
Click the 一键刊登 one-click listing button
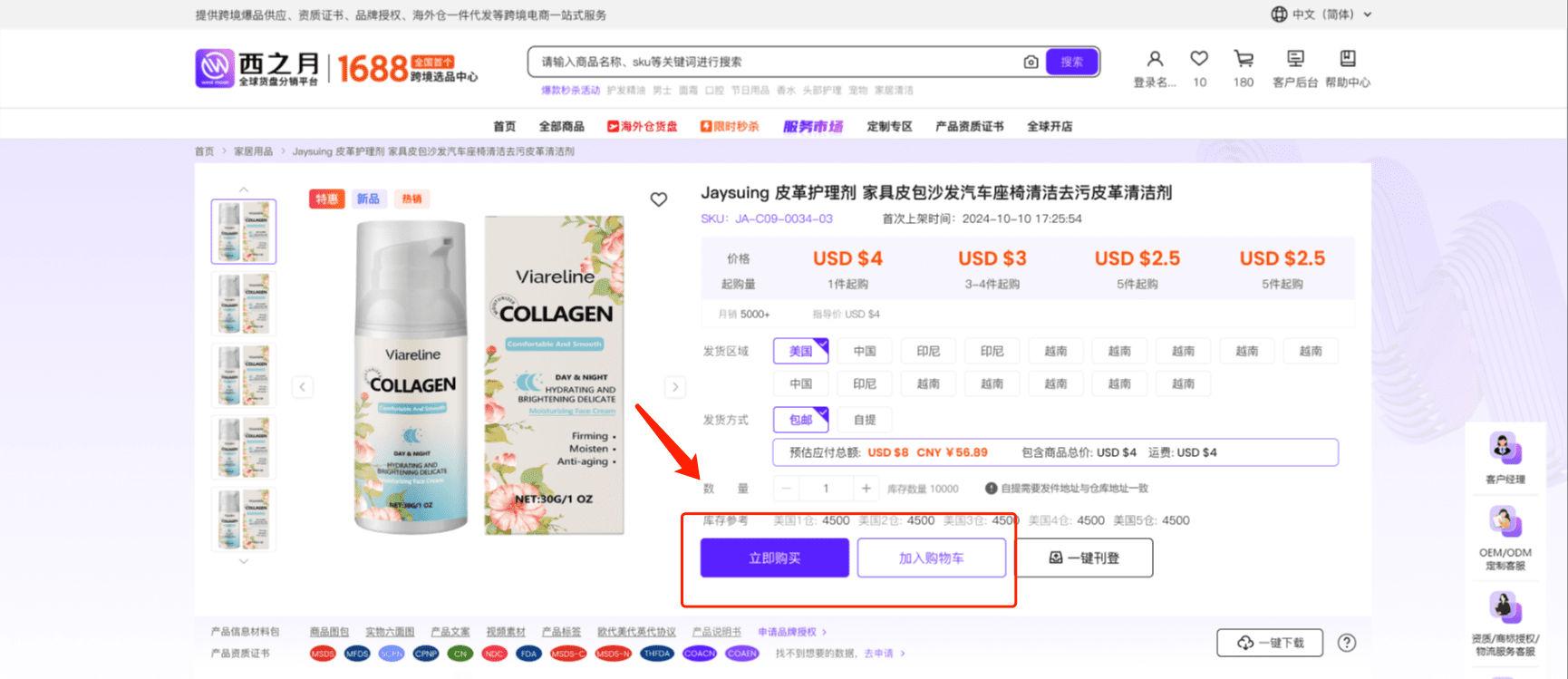[1084, 558]
